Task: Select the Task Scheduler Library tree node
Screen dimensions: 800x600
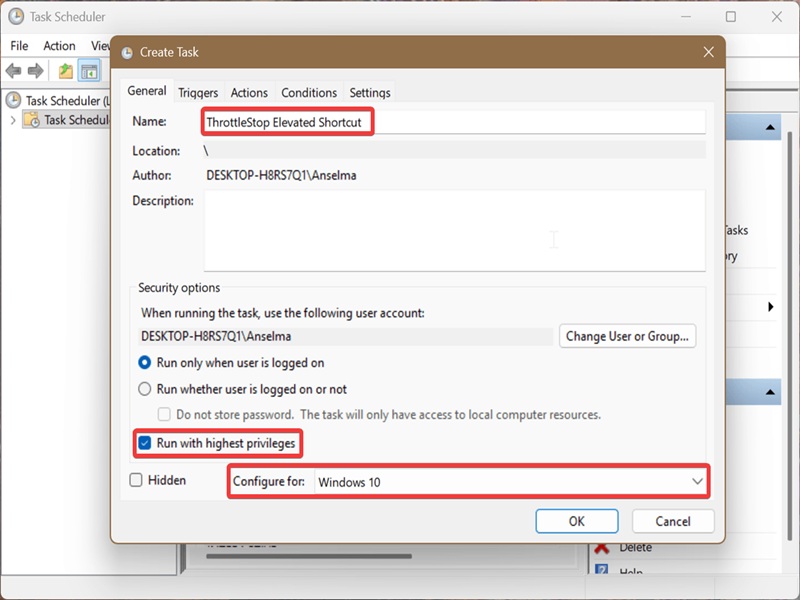Action: coord(66,120)
